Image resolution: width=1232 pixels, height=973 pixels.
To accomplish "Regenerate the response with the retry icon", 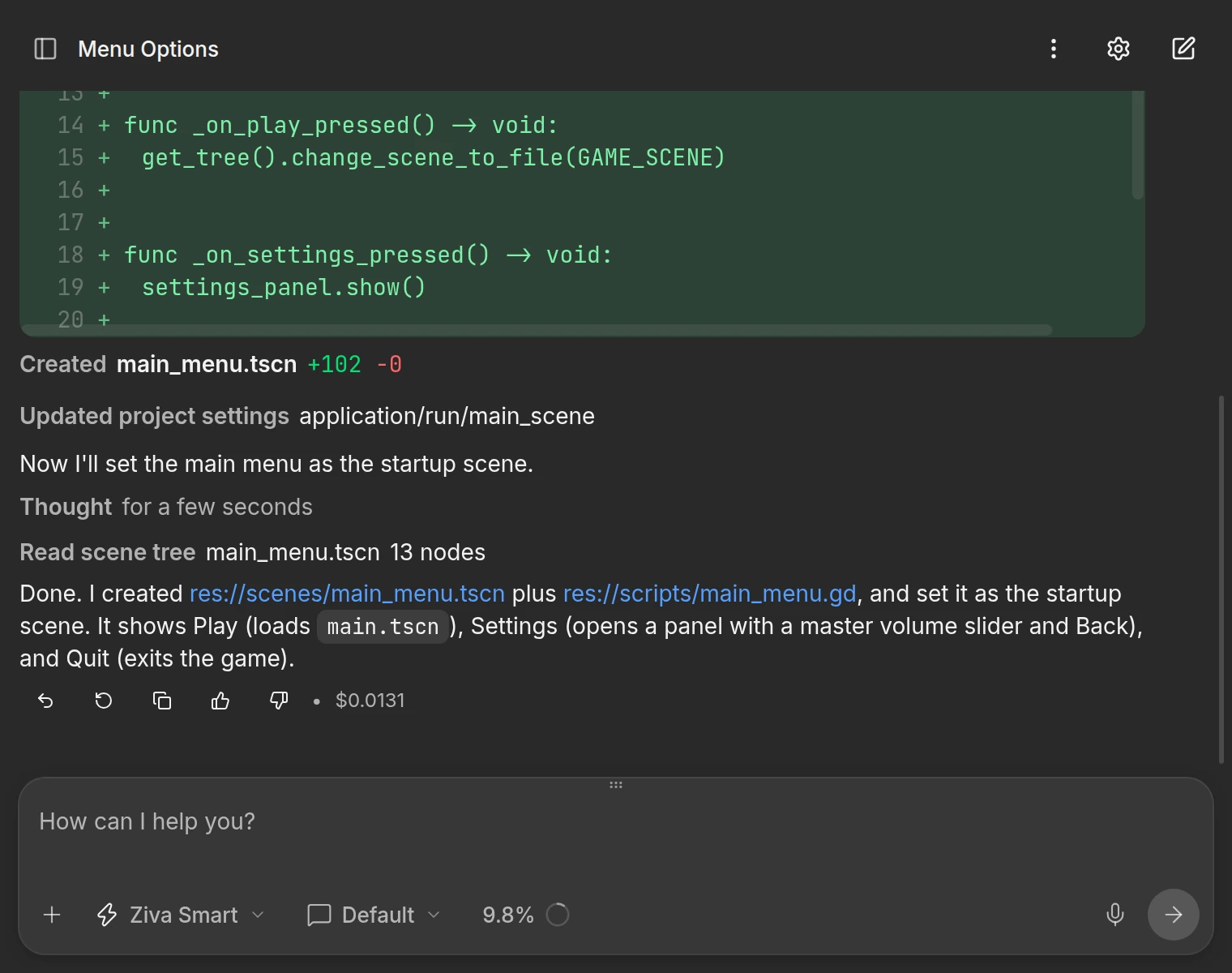I will 104,701.
